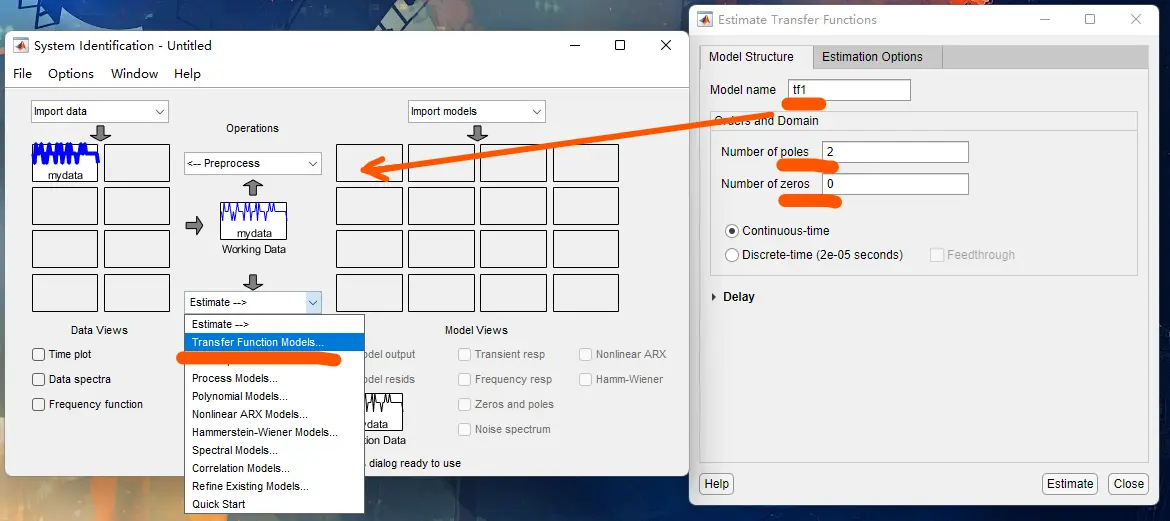Enable the Data spectra checkbox
Image resolution: width=1170 pixels, height=521 pixels.
click(39, 379)
